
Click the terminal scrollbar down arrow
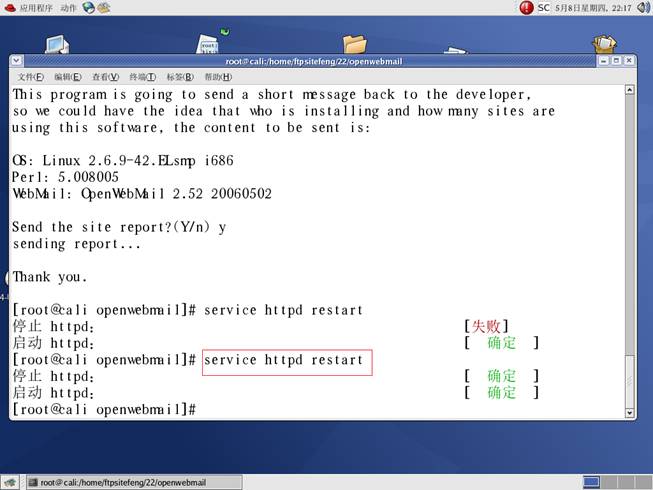629,411
